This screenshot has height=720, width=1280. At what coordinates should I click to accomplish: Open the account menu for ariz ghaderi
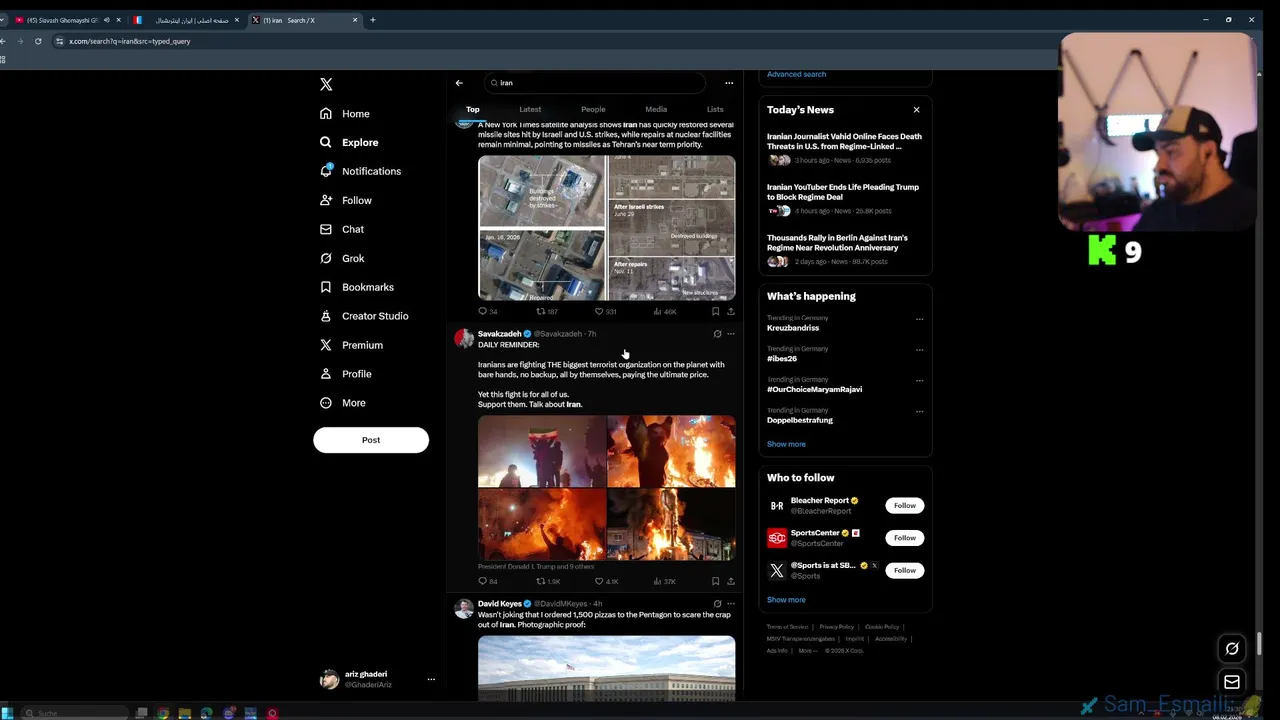point(431,679)
